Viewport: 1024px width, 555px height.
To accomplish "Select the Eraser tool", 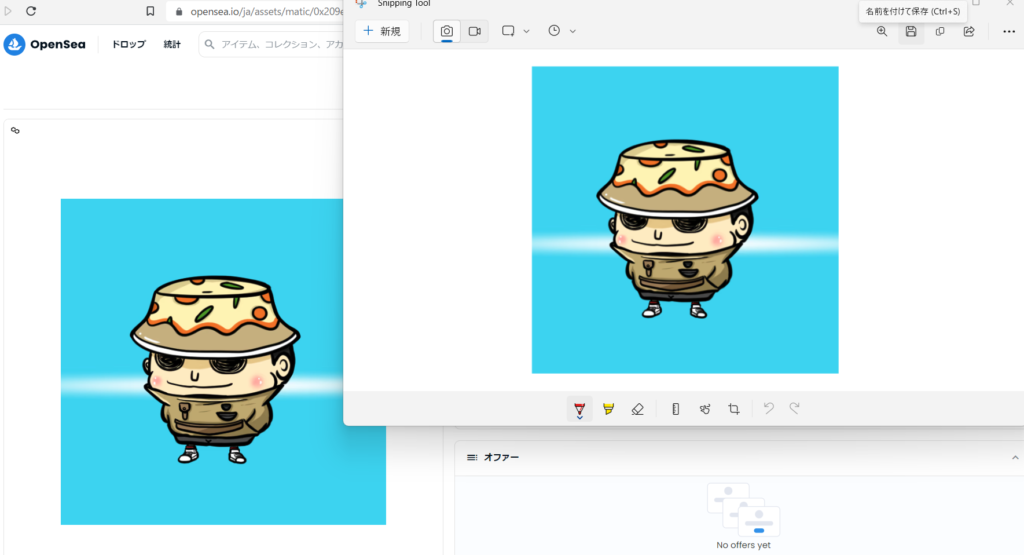I will coord(637,409).
